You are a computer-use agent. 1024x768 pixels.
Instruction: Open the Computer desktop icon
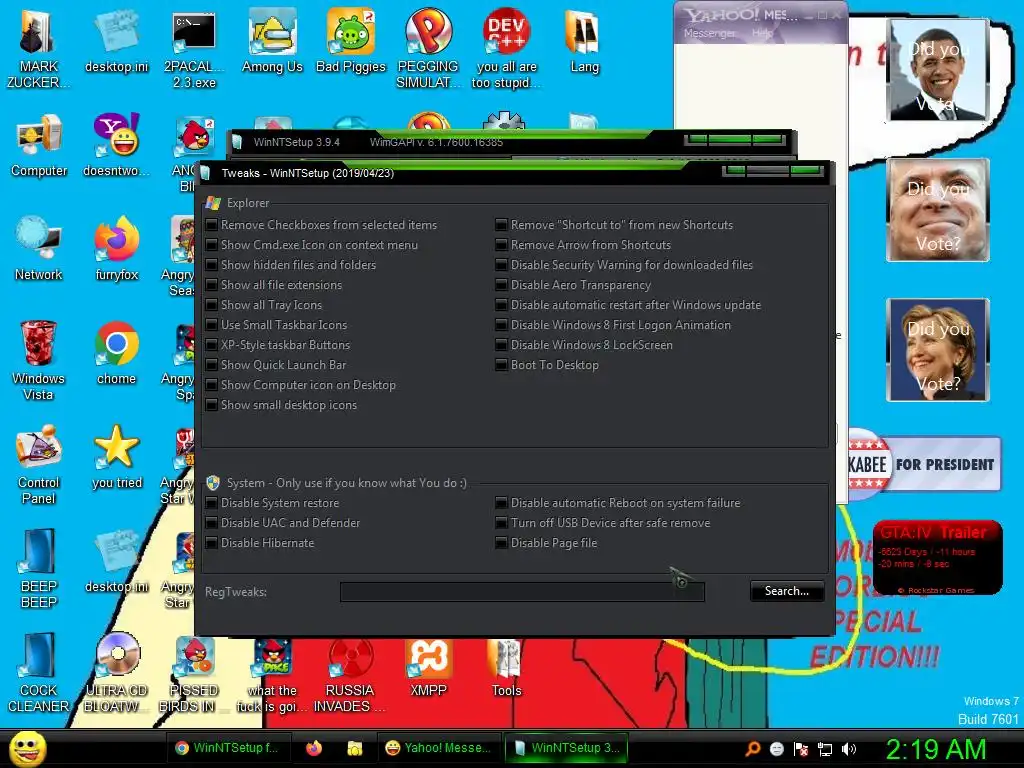pyautogui.click(x=39, y=146)
